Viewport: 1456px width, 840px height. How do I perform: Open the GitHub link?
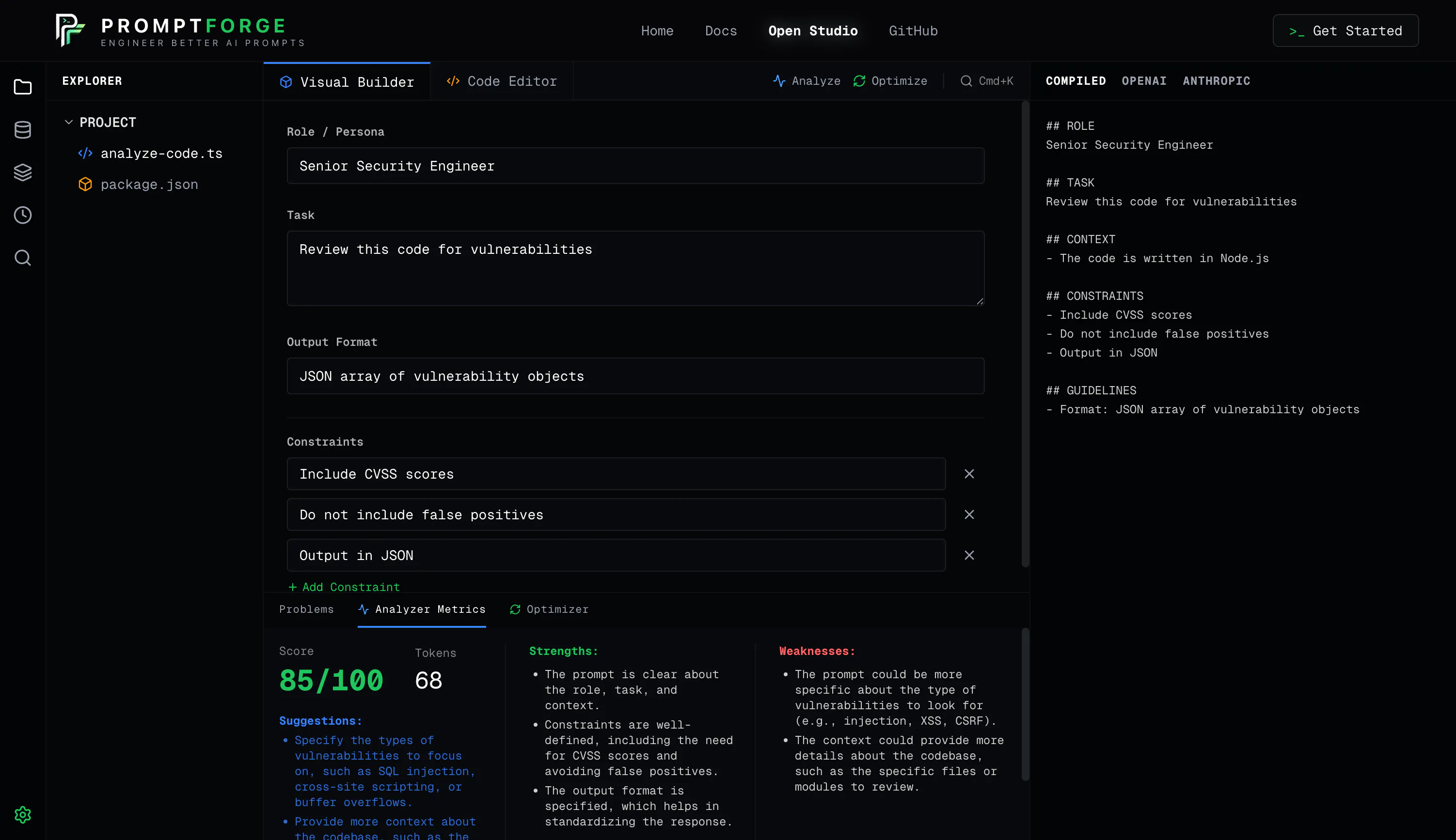pyautogui.click(x=913, y=31)
